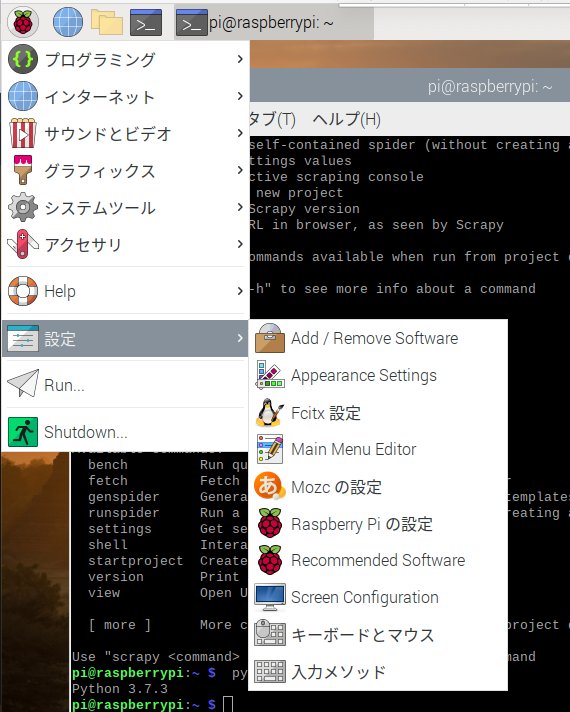Open the ヘルプ(H) terminal menu
Viewport: 570px width, 712px height.
click(x=347, y=119)
